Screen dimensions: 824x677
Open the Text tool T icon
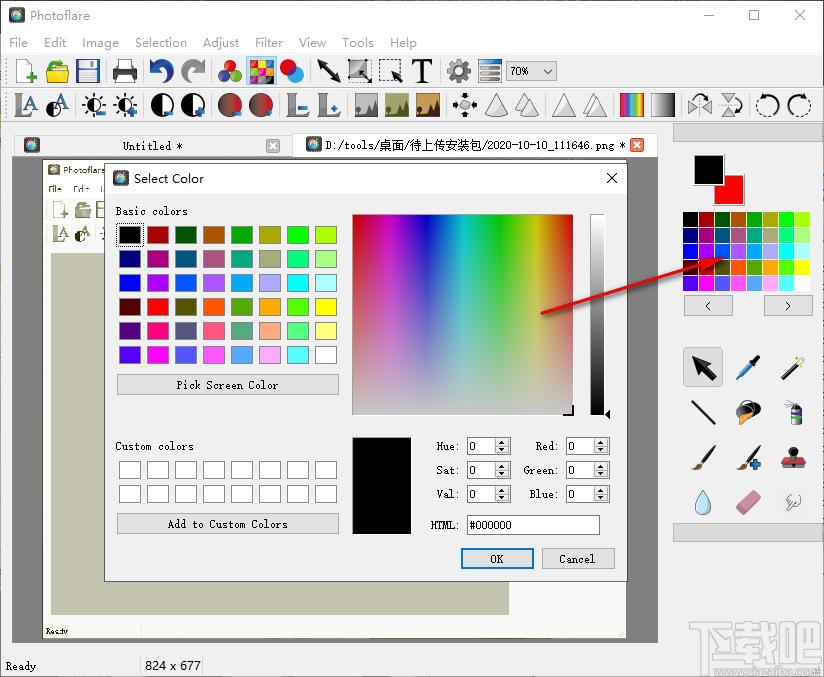422,71
